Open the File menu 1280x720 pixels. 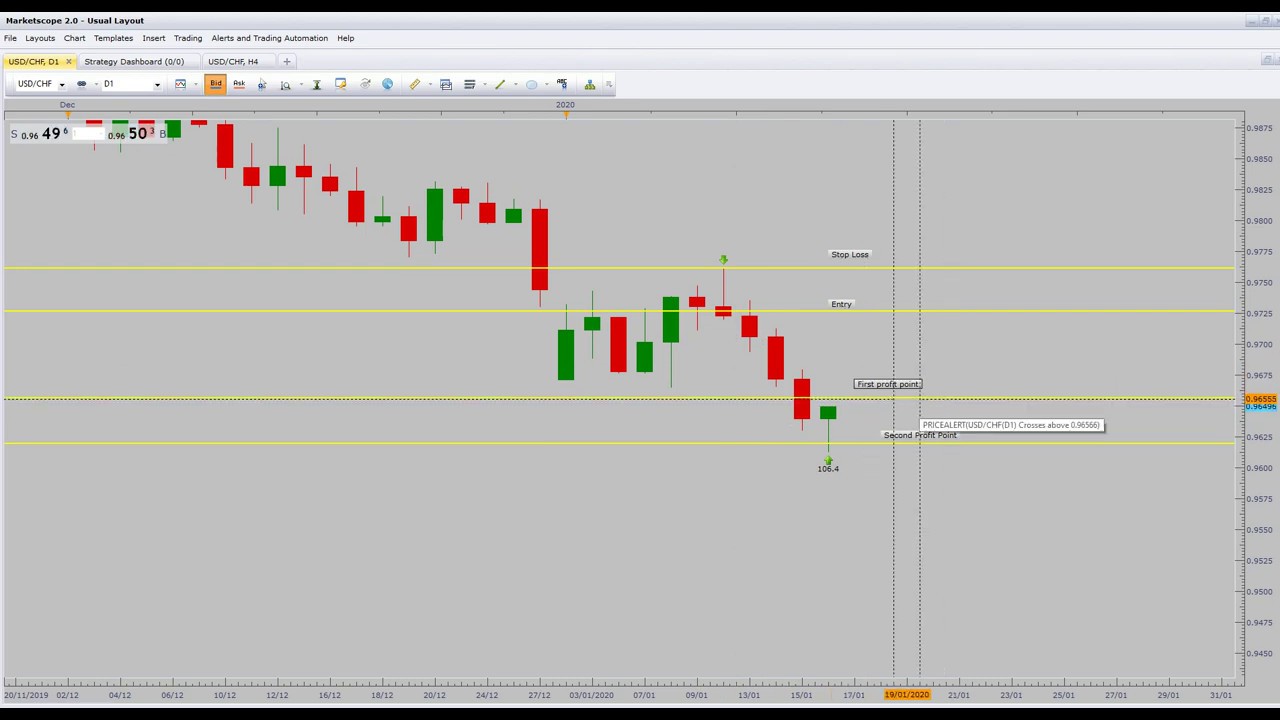[x=10, y=38]
